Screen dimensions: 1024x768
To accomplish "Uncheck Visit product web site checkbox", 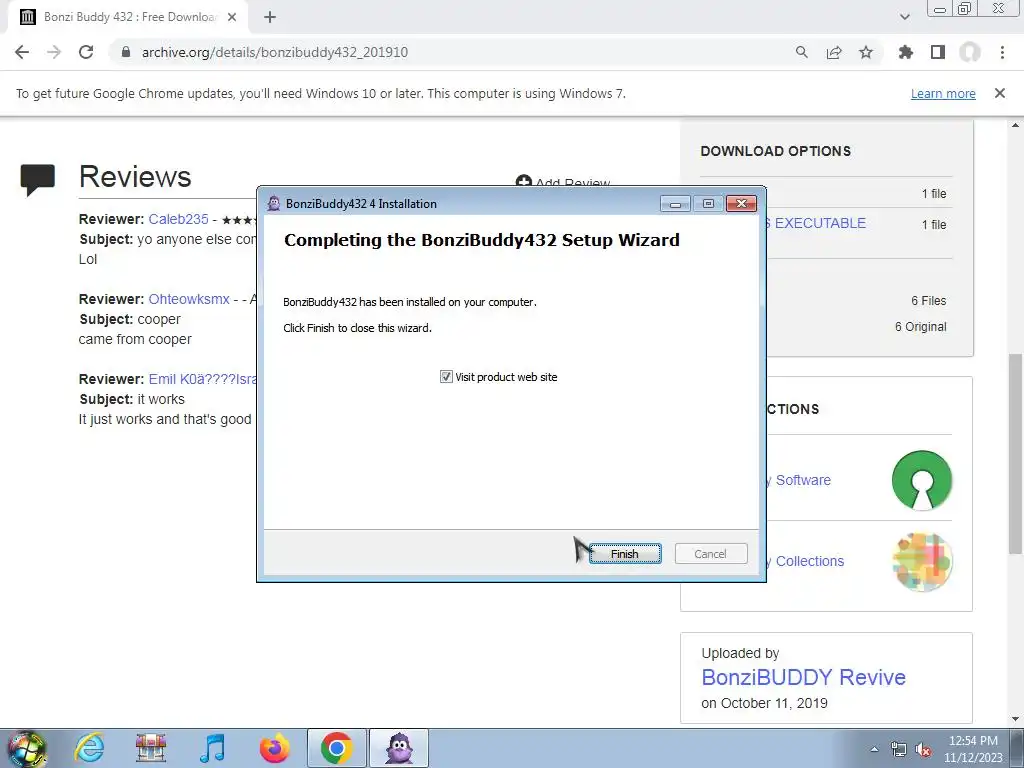I will click(x=446, y=377).
